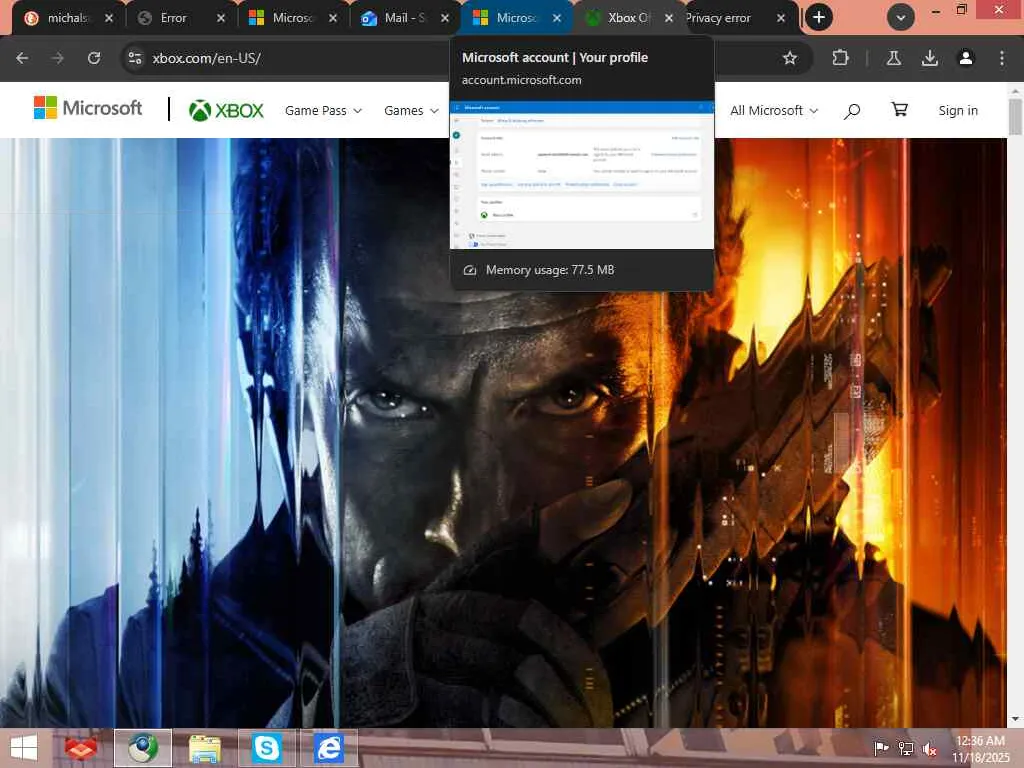Open the Extensions puzzle icon
The image size is (1024, 768).
click(x=840, y=58)
